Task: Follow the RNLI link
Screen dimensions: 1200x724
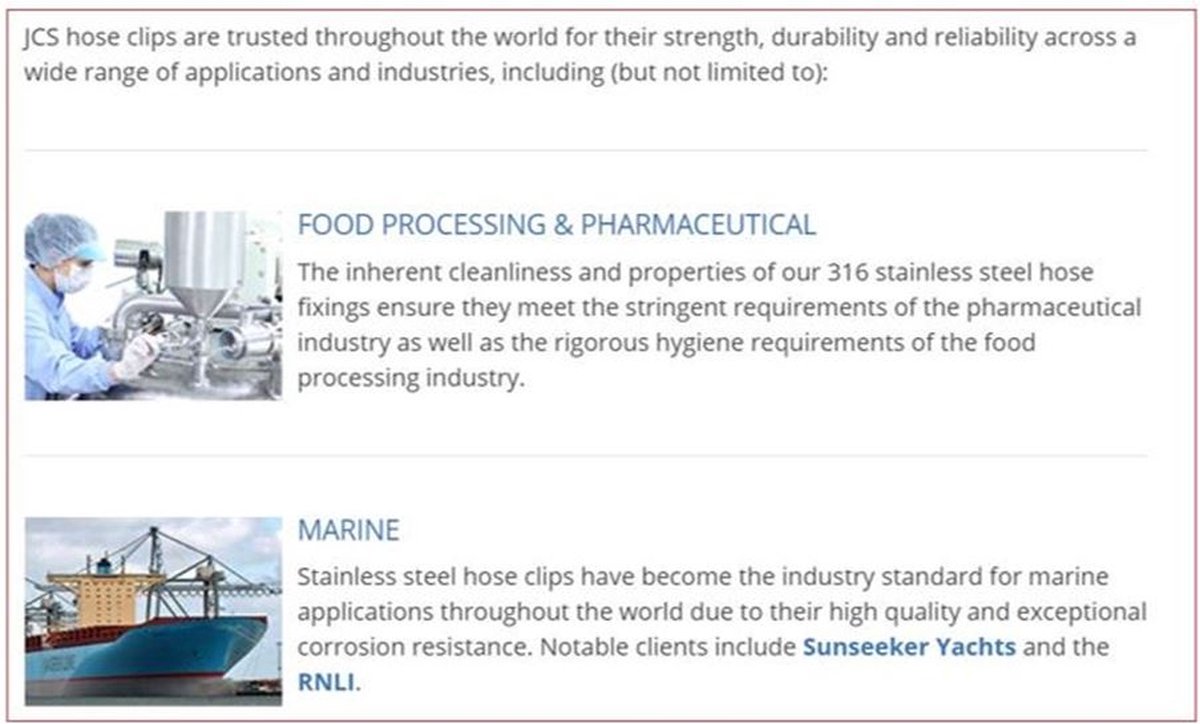Action: (x=325, y=683)
